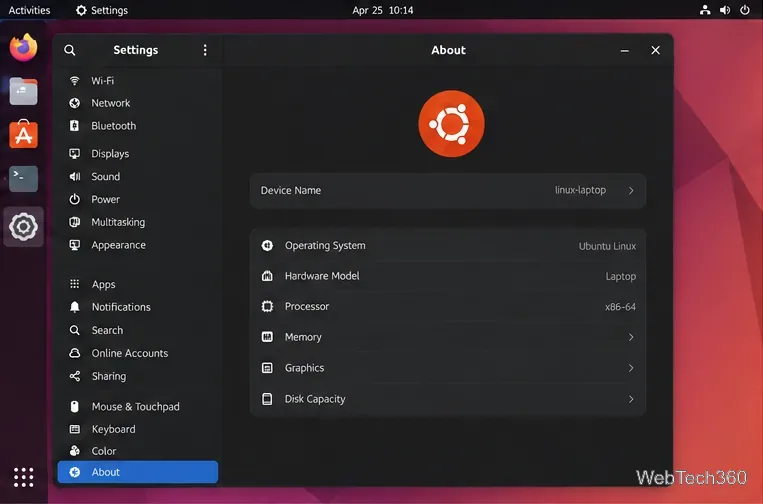Click the Multitasking icon

click(74, 222)
